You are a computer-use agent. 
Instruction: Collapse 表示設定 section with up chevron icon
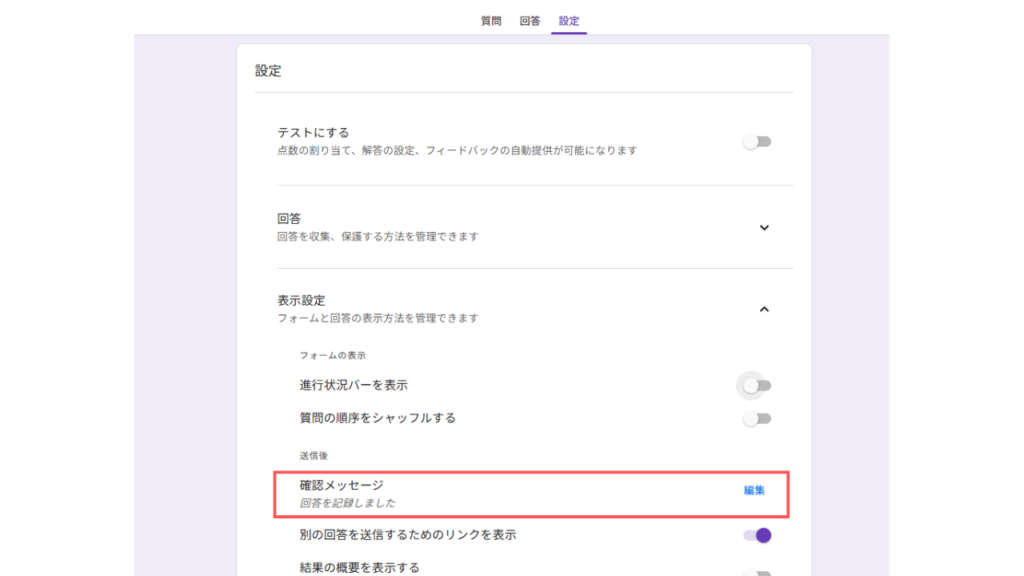click(x=764, y=310)
